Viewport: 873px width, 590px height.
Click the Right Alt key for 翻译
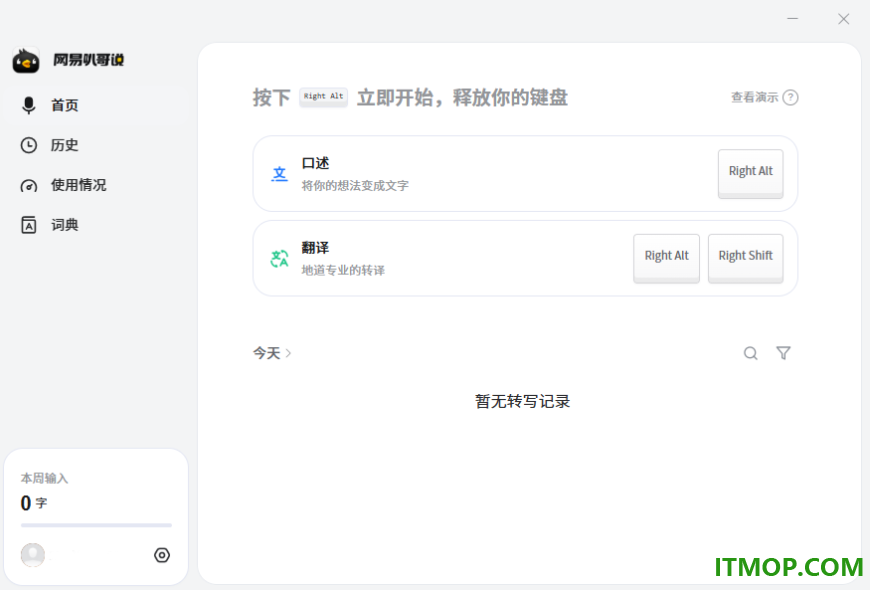(x=666, y=258)
